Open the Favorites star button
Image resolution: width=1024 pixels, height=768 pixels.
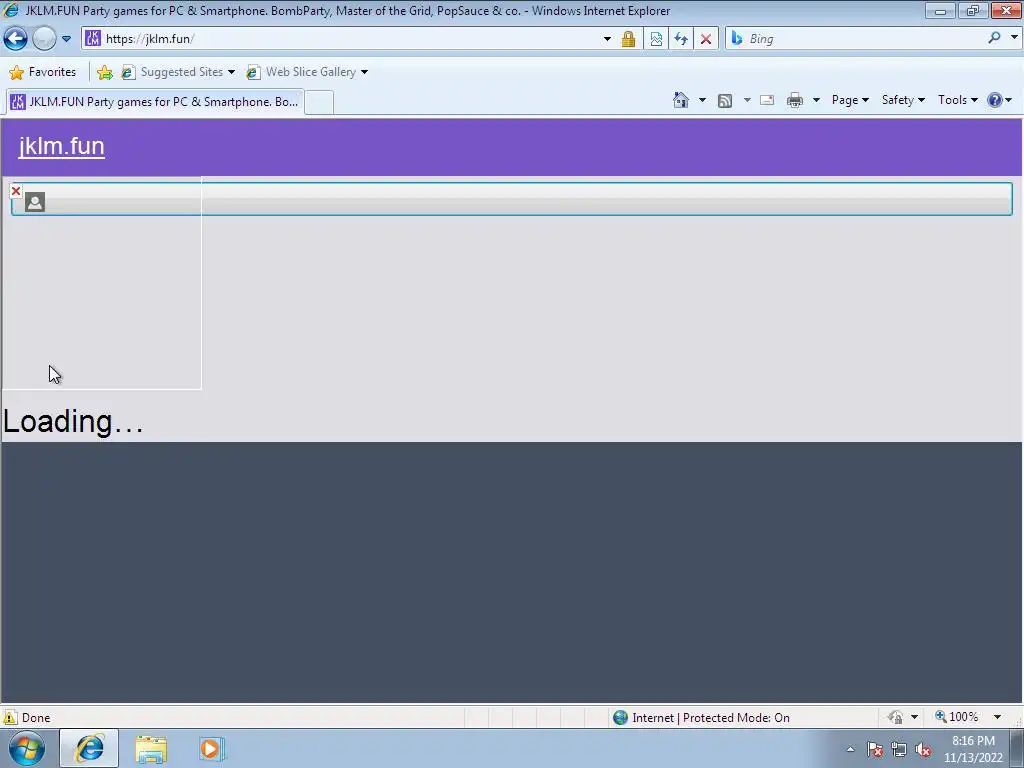(42, 72)
